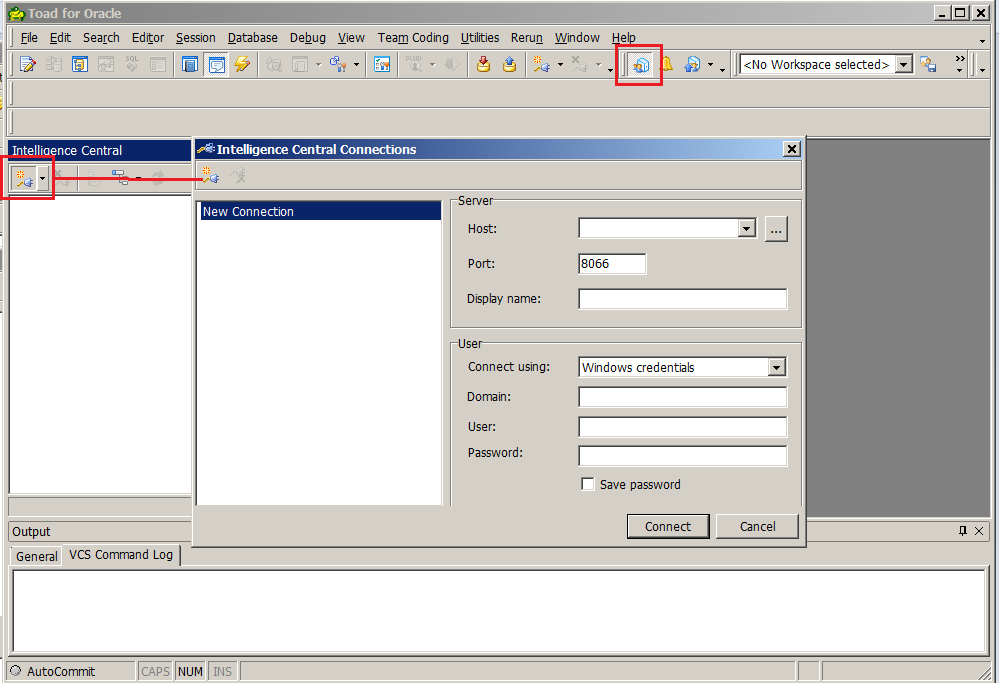This screenshot has height=683, width=999.
Task: Click the Host browse ellipsis button
Action: pyautogui.click(x=777, y=229)
